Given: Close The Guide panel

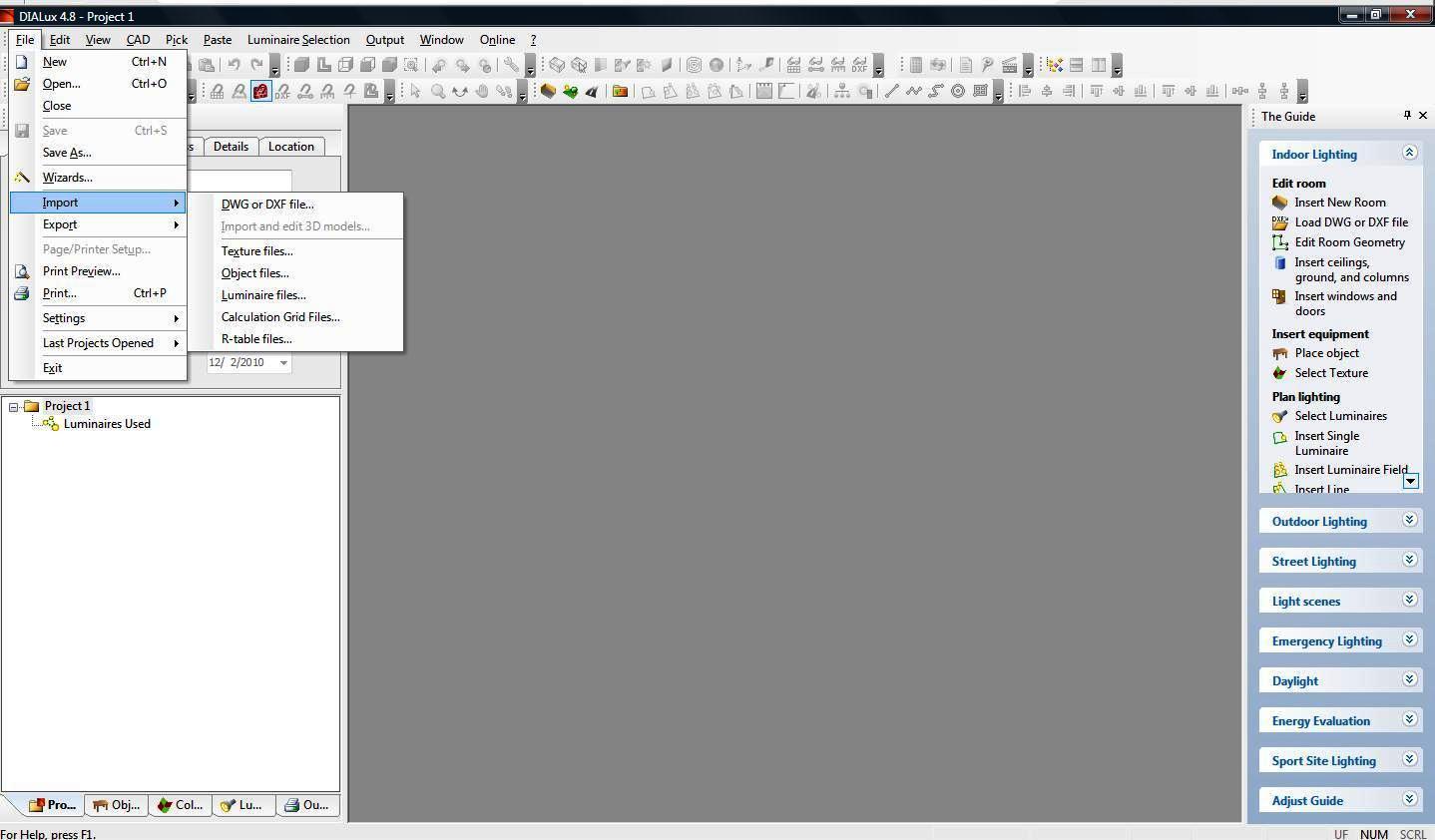Looking at the screenshot, I should coord(1422,116).
